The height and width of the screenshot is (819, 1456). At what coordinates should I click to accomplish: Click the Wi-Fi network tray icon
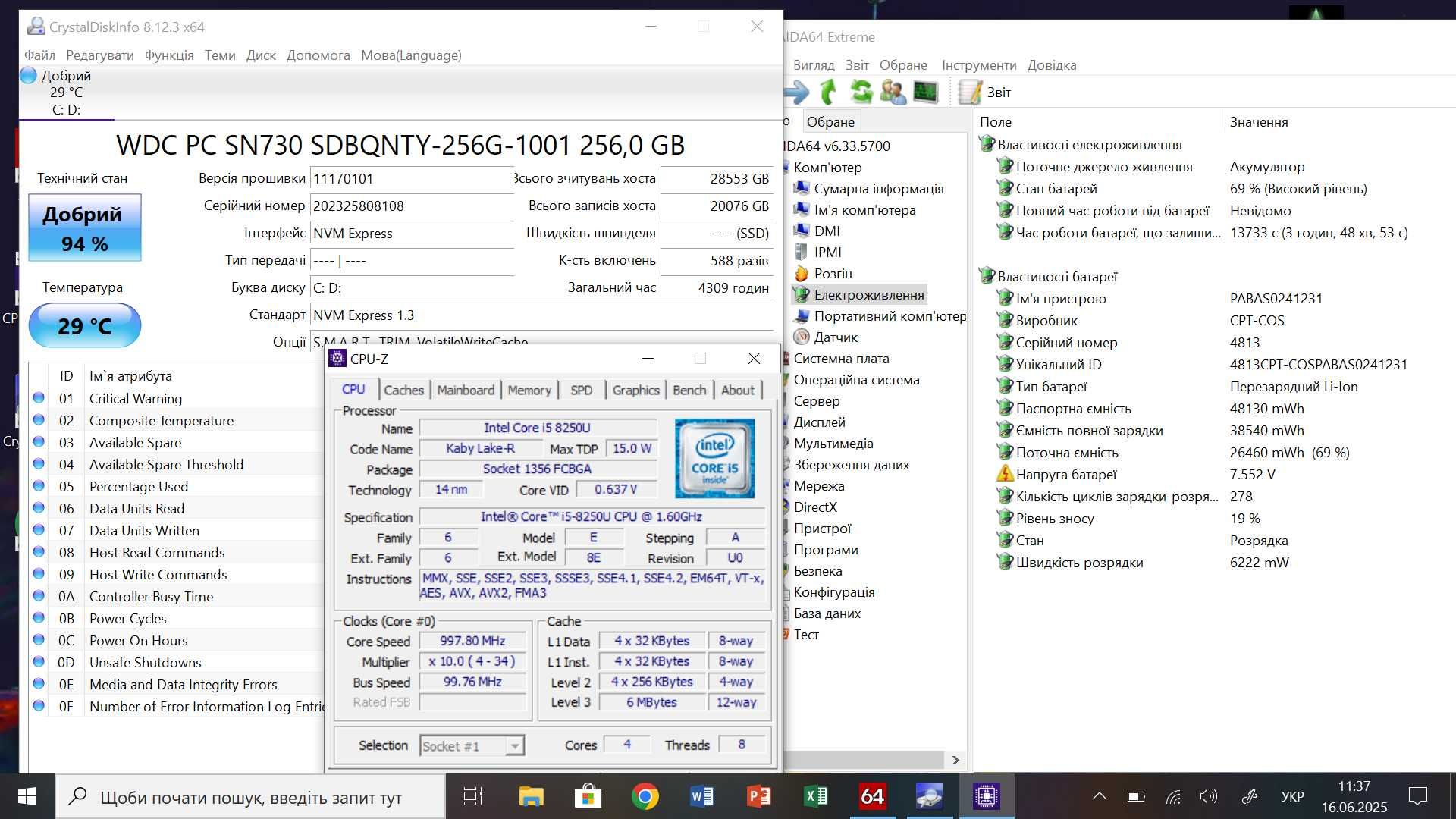pos(1174,796)
